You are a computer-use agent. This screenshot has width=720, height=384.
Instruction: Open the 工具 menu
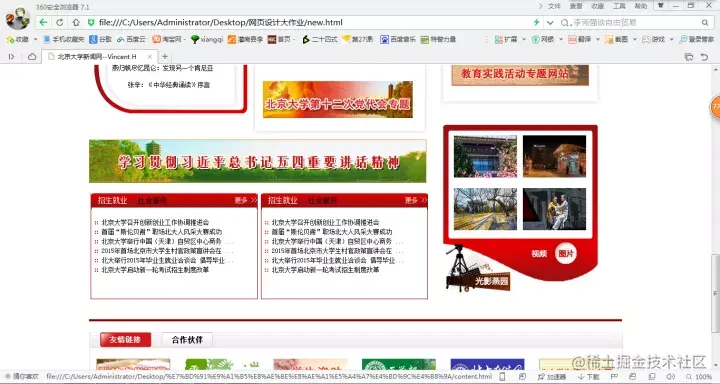[619, 6]
